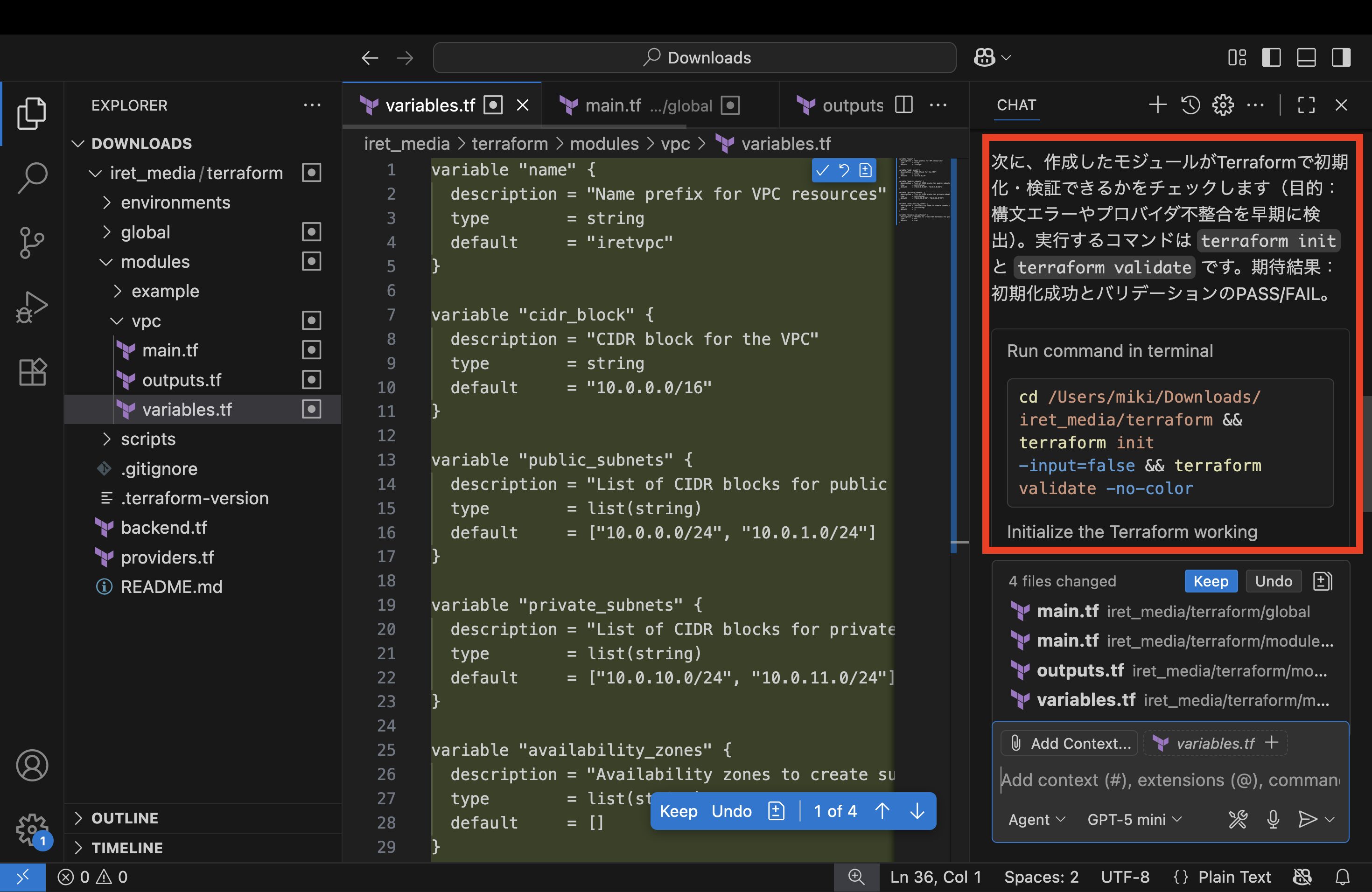Screen dimensions: 1372x892
Task: Click the microphone voice input icon
Action: (x=1273, y=819)
